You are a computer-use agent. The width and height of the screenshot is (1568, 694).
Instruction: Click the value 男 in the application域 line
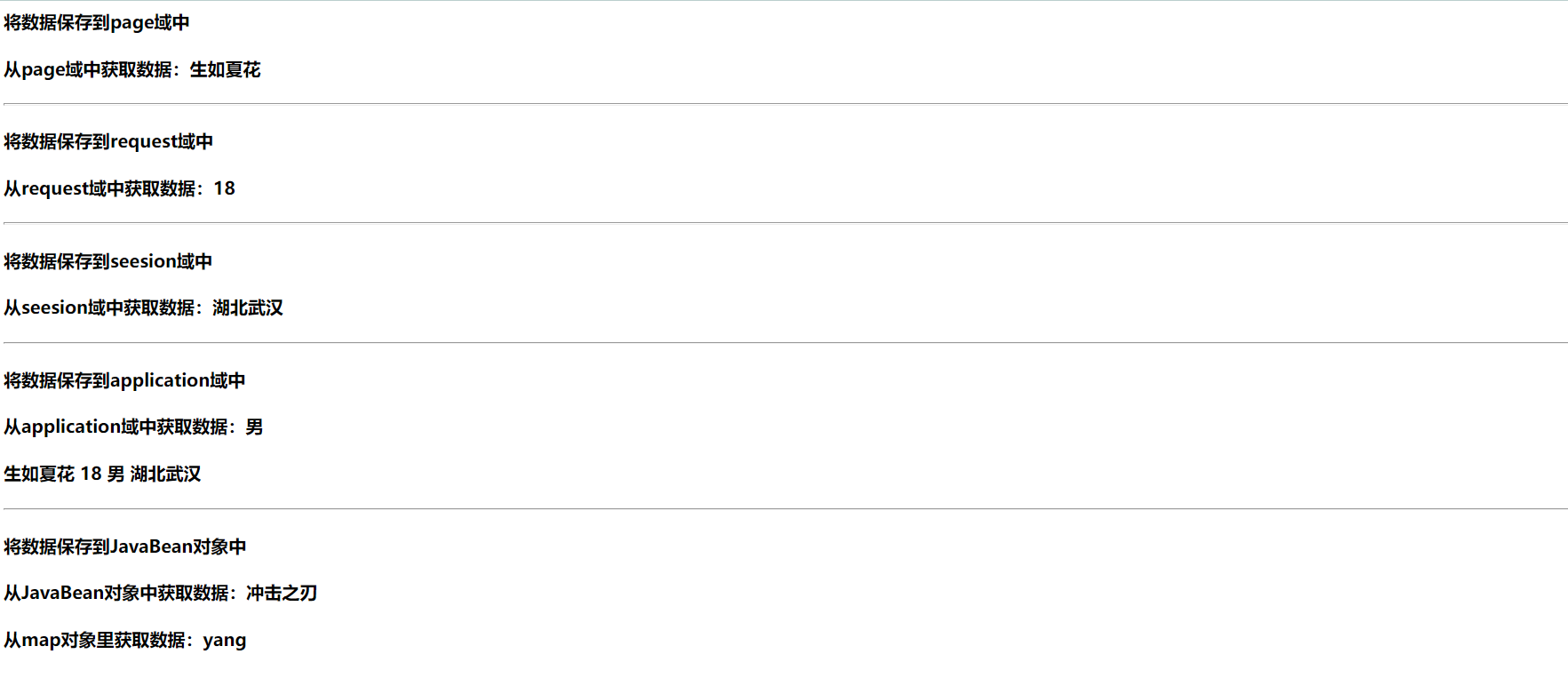254,427
